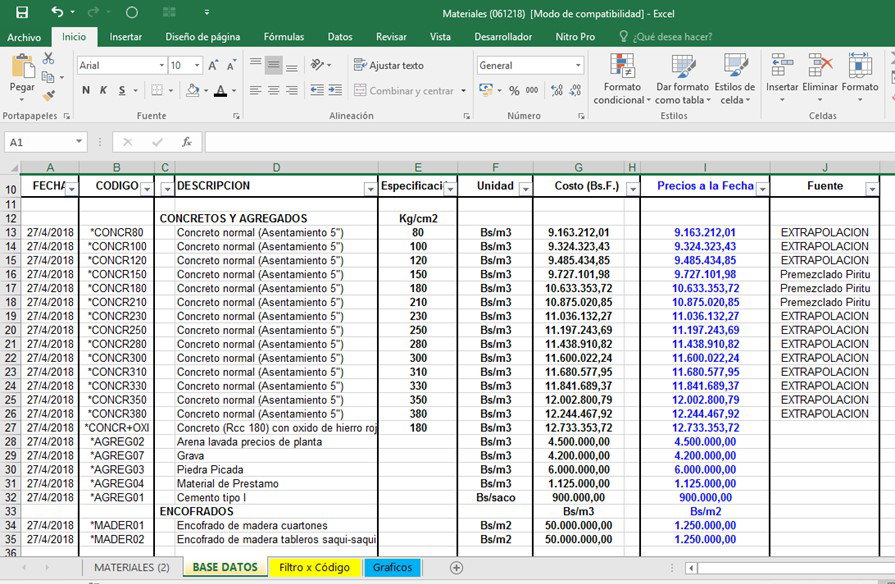Click the Save icon in the quick access toolbar
The image size is (895, 584).
pyautogui.click(x=22, y=13)
